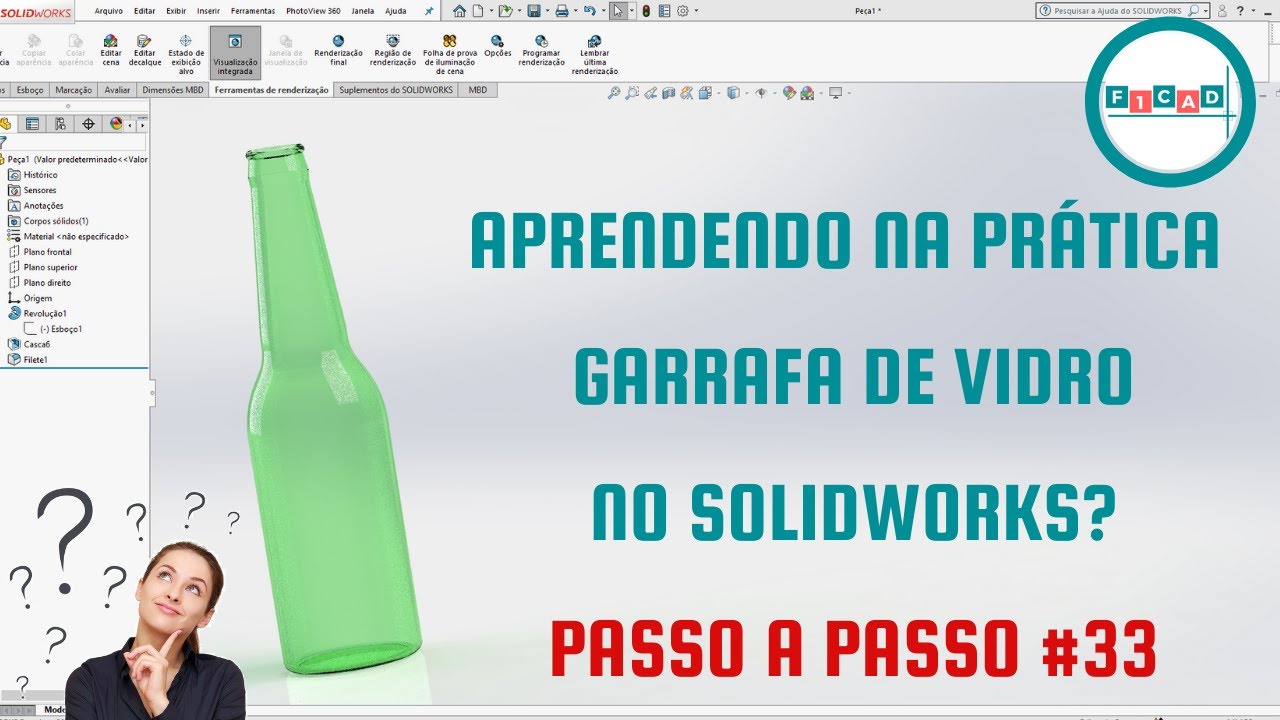Switch to the Marcação tab
Image resolution: width=1280 pixels, height=720 pixels.
[74, 90]
